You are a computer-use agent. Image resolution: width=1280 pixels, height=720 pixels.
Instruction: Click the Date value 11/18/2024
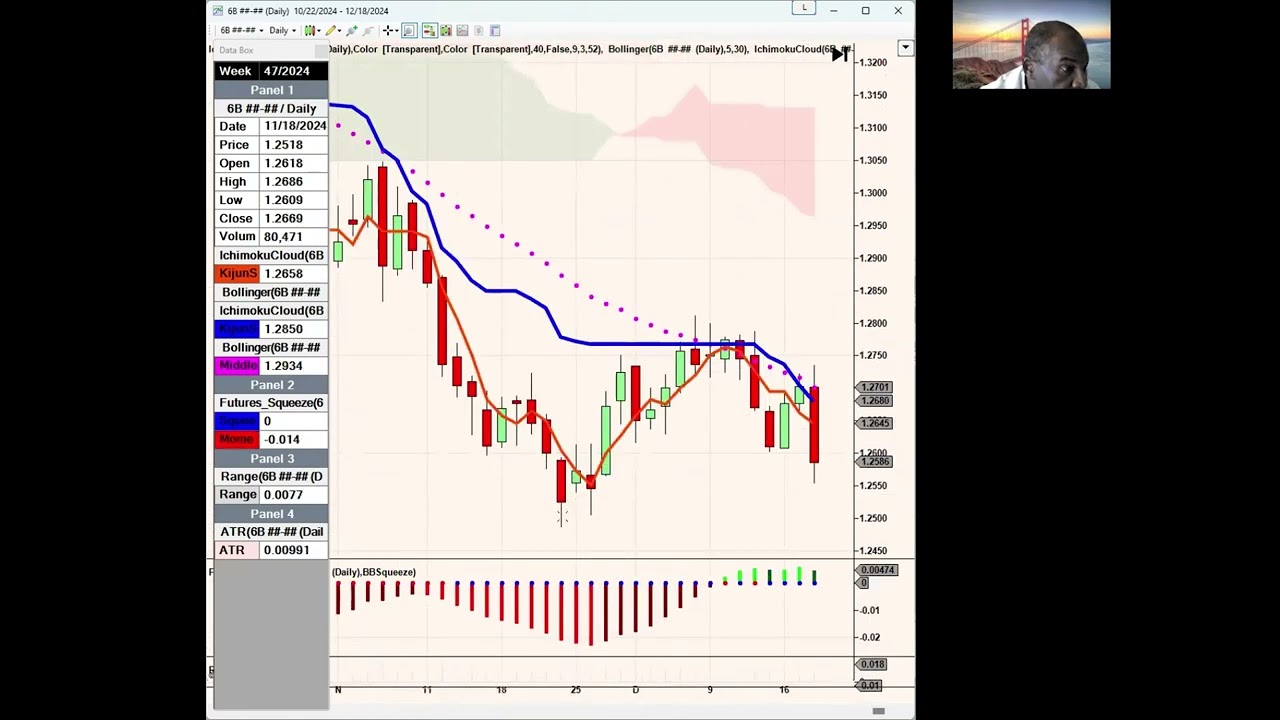tap(295, 126)
